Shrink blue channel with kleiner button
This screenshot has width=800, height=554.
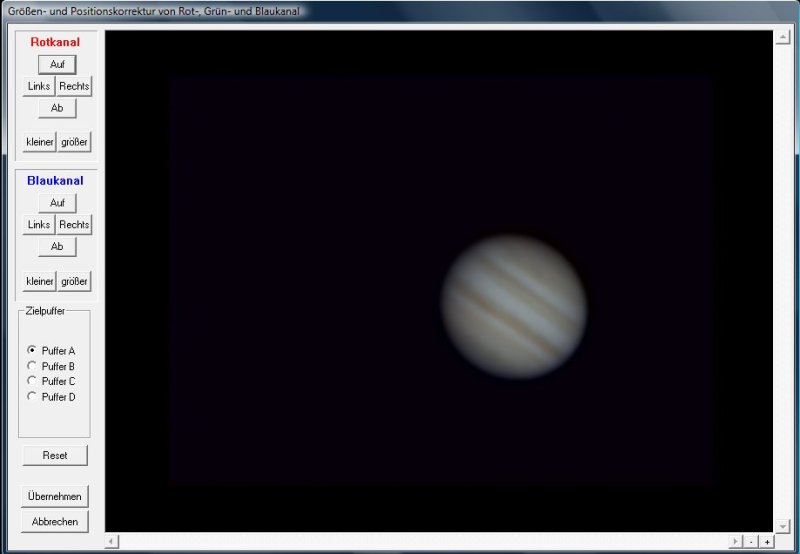(x=39, y=281)
